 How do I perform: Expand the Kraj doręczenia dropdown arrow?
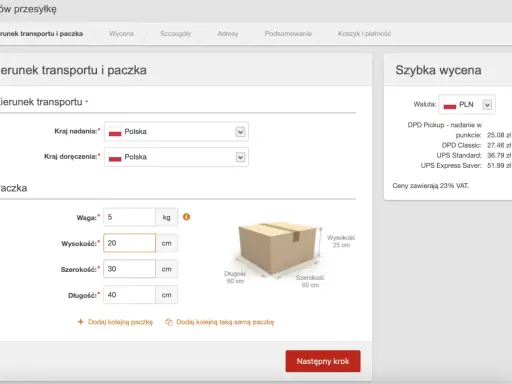tap(240, 157)
